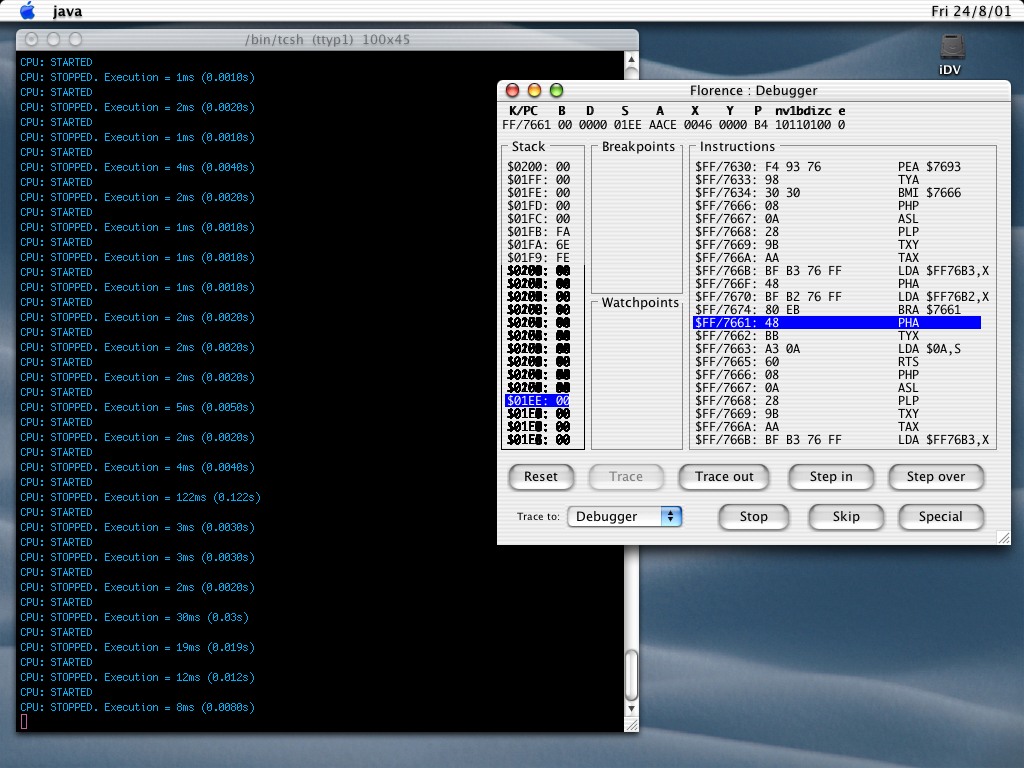Select the $01FA: 6E stack entry
1024x768 pixels.
click(538, 245)
